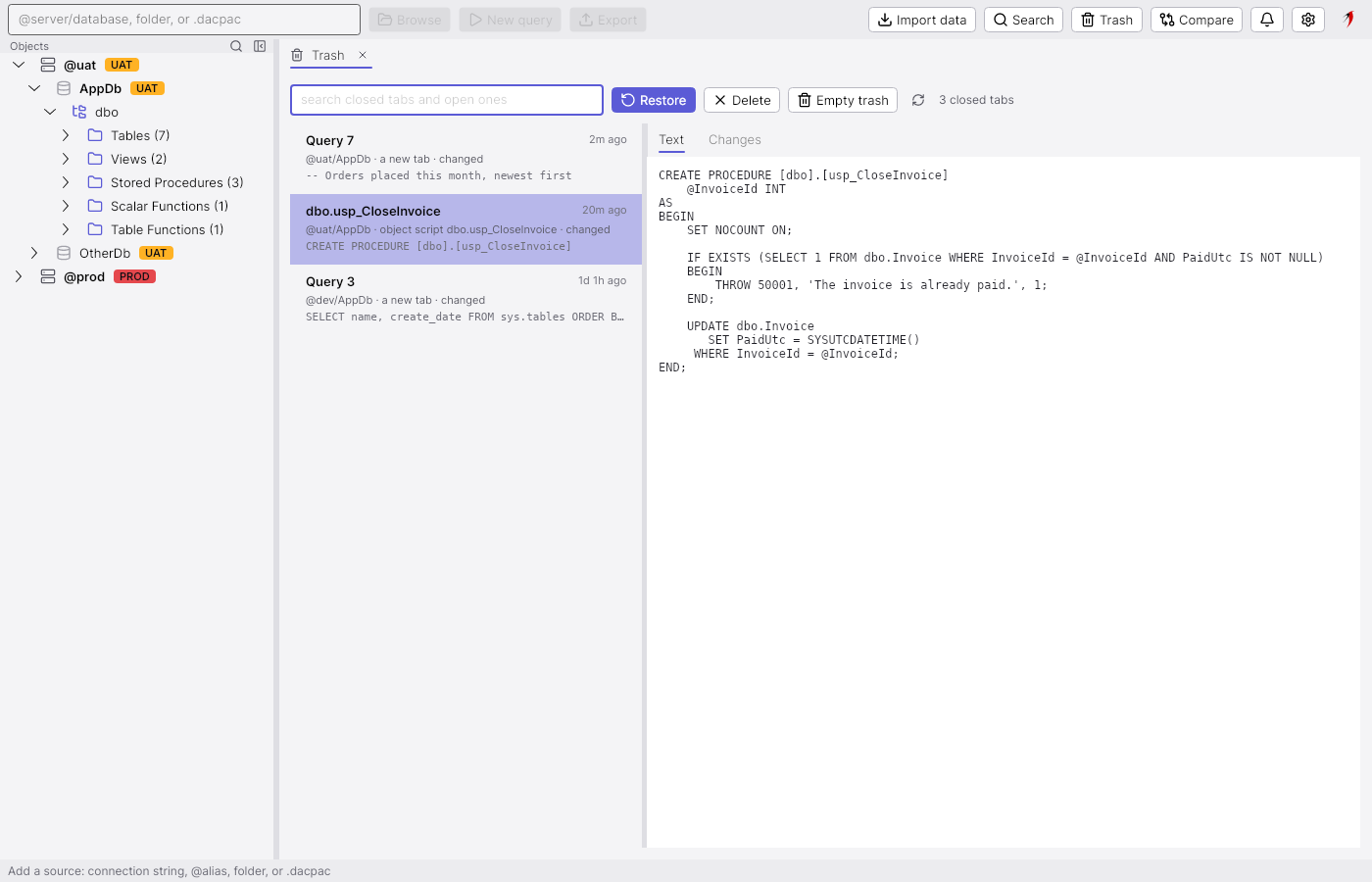Screen dimensions: 1372x882
Task: Expand the OtherDb database node
Action: tap(34, 253)
